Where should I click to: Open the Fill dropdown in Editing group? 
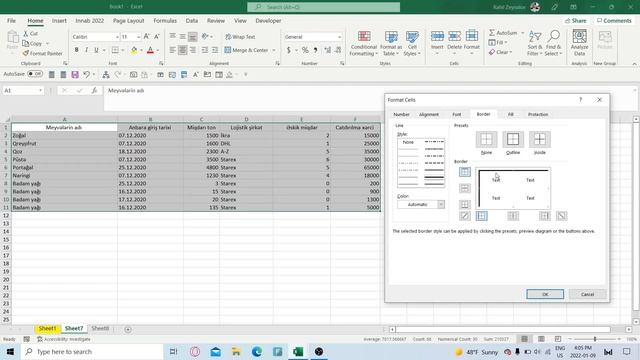498,42
